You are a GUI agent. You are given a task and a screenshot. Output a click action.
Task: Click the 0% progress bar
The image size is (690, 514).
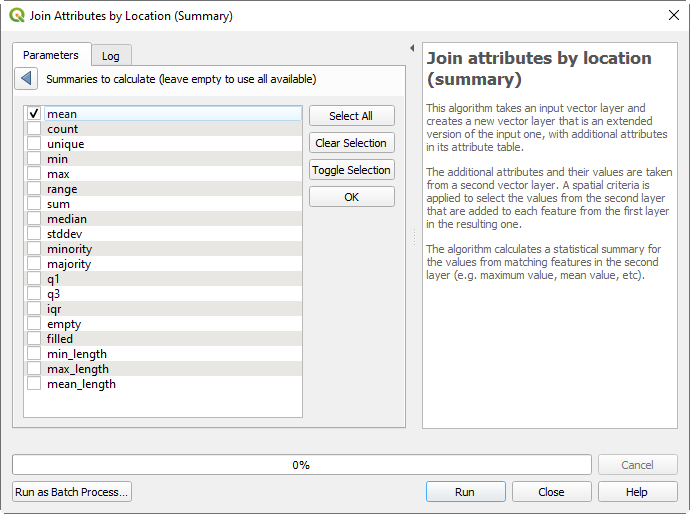(301, 465)
